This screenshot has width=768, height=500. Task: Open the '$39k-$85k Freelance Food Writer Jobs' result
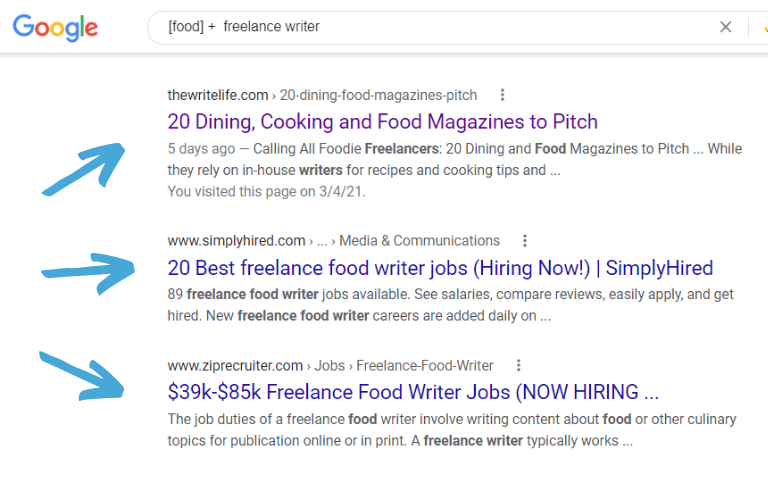[413, 391]
